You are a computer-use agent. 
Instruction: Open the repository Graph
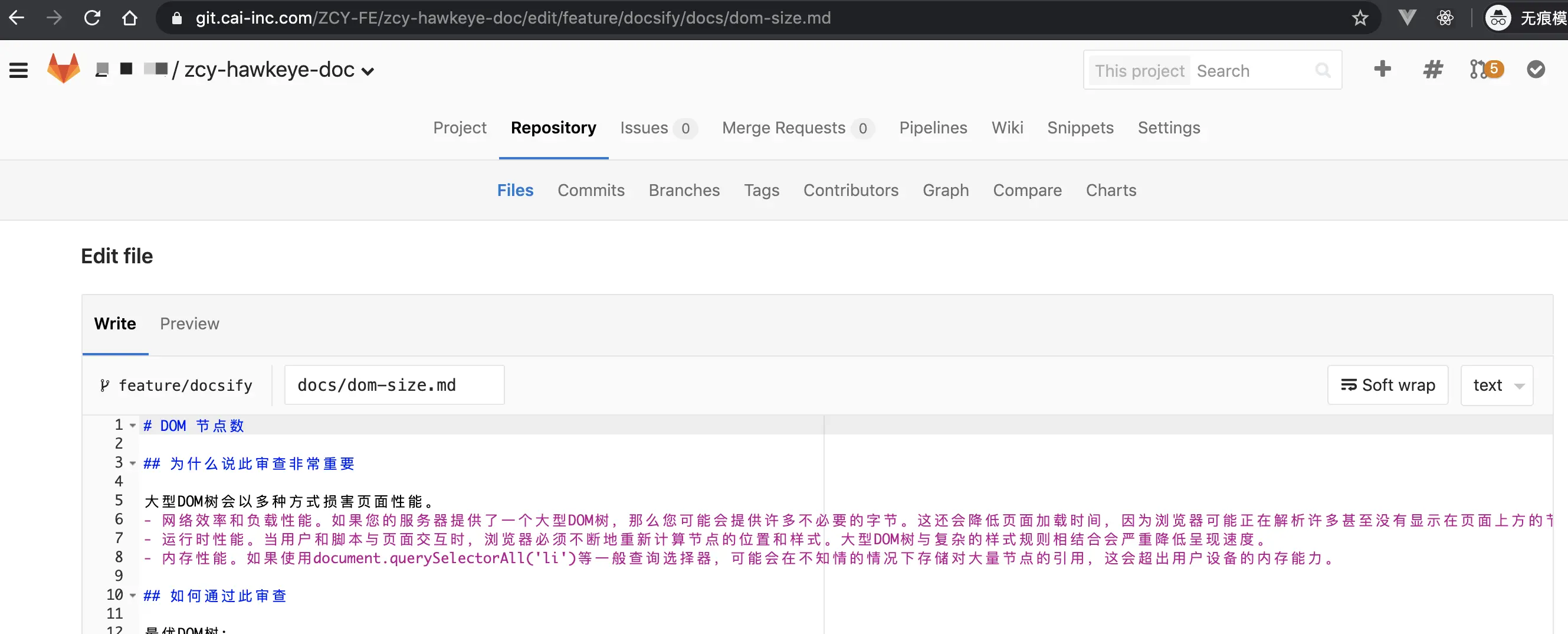946,191
